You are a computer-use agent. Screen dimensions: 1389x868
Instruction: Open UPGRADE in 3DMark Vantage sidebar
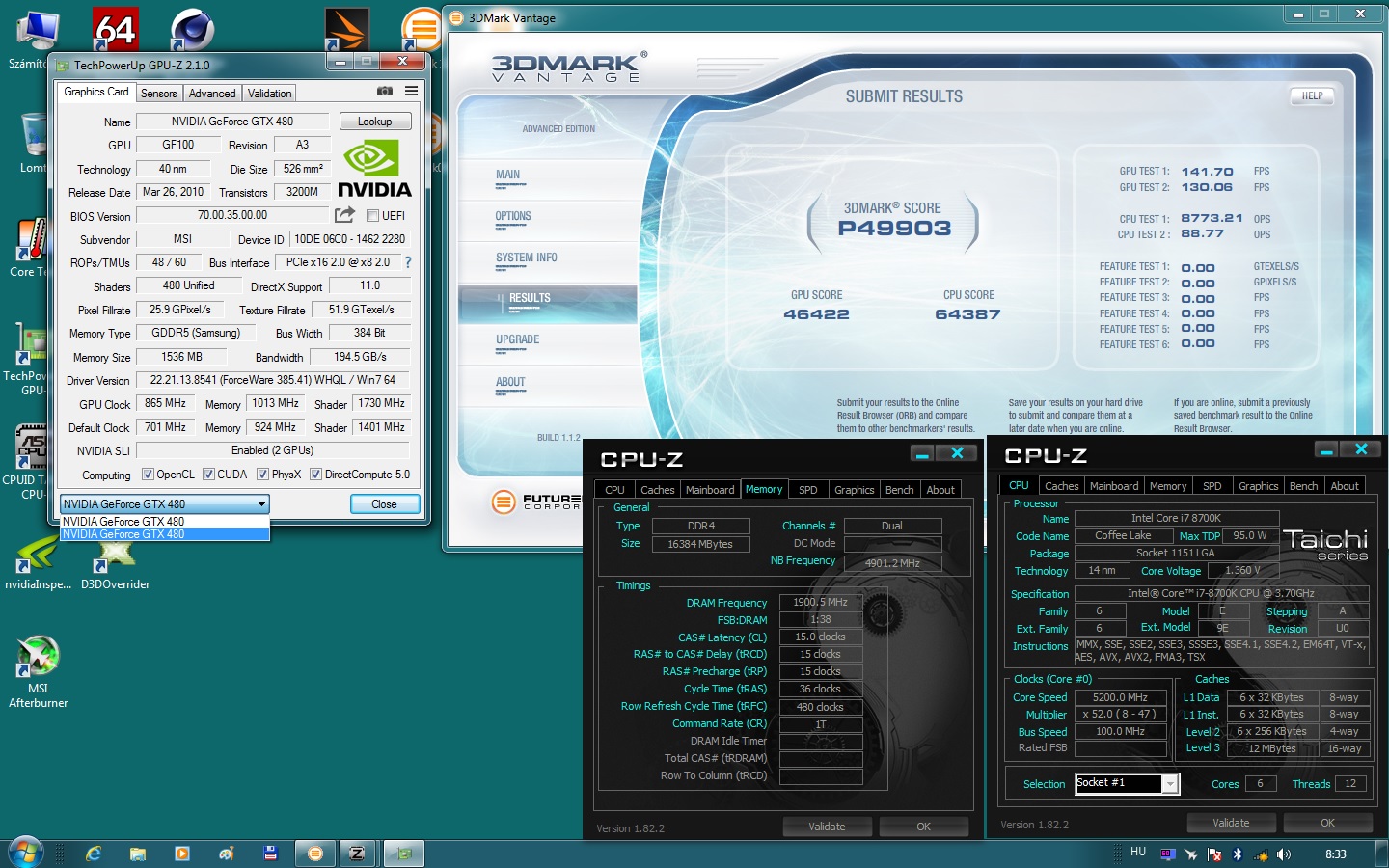click(x=517, y=339)
